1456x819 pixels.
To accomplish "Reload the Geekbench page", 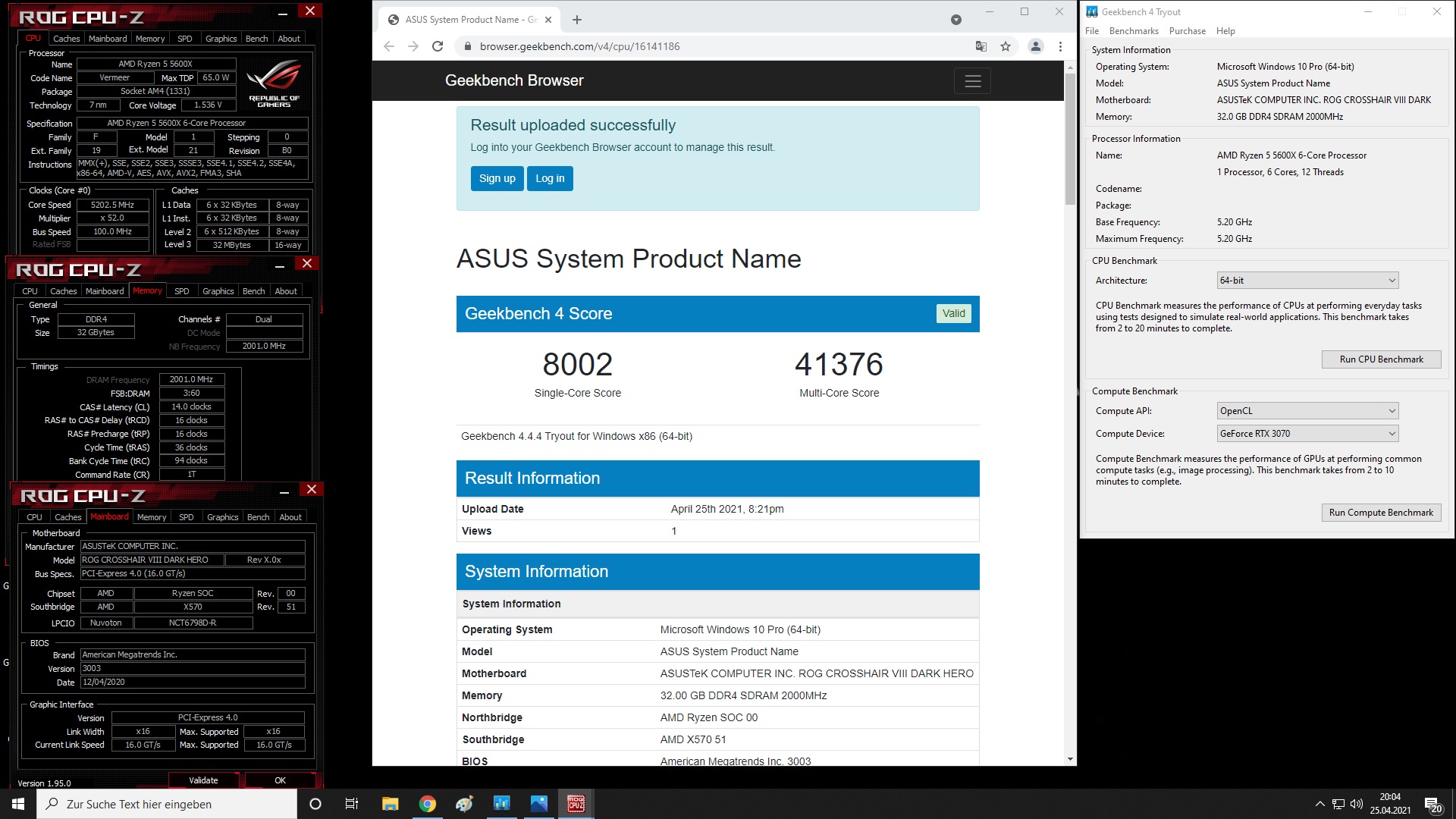I will [438, 46].
